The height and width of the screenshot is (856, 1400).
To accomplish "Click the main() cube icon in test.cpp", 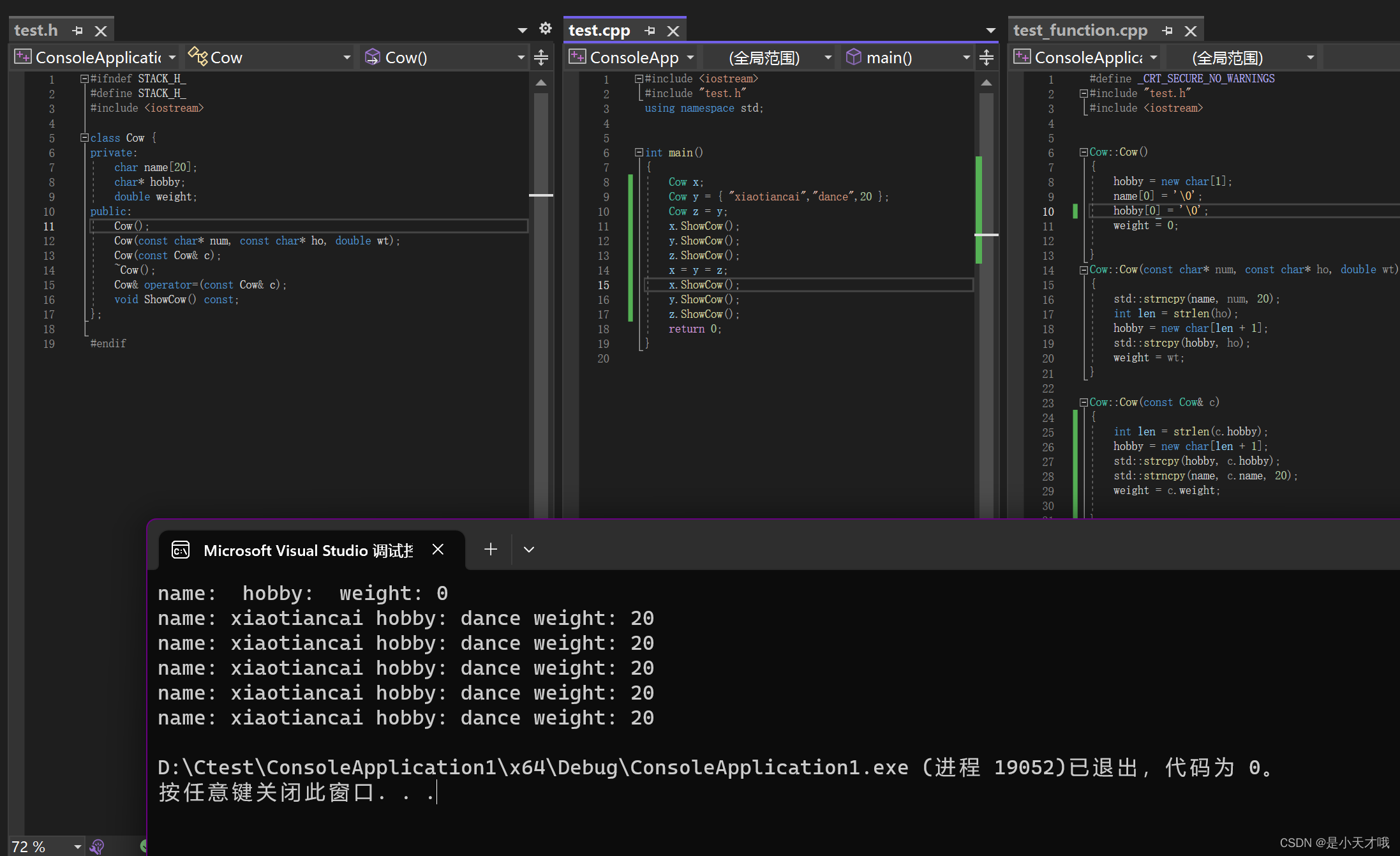I will coord(853,57).
